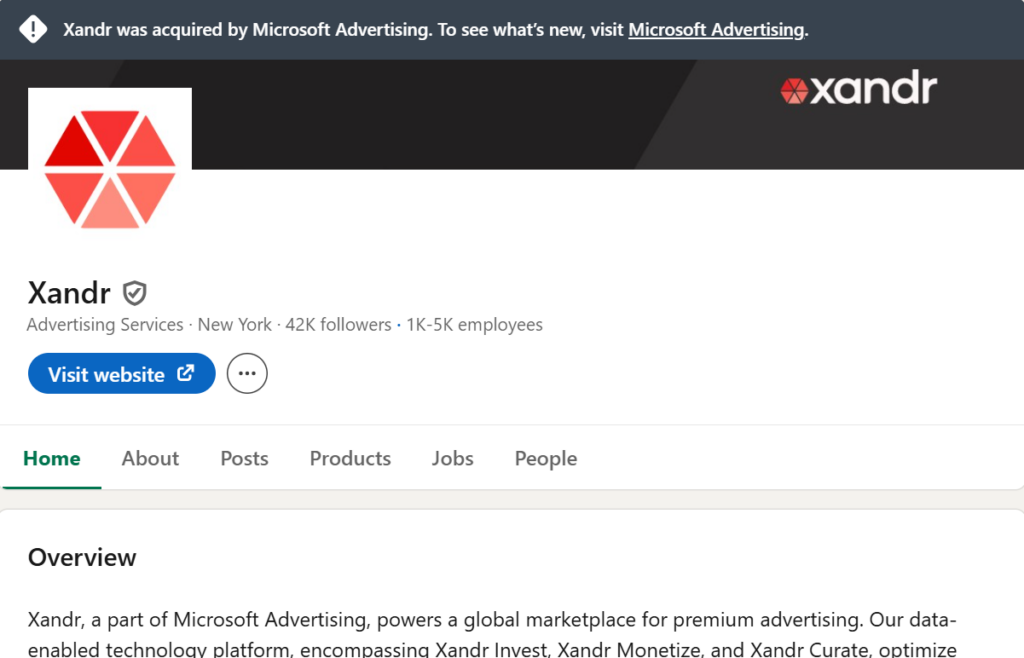The width and height of the screenshot is (1024, 658).
Task: Select the Home tab
Action: tap(52, 458)
